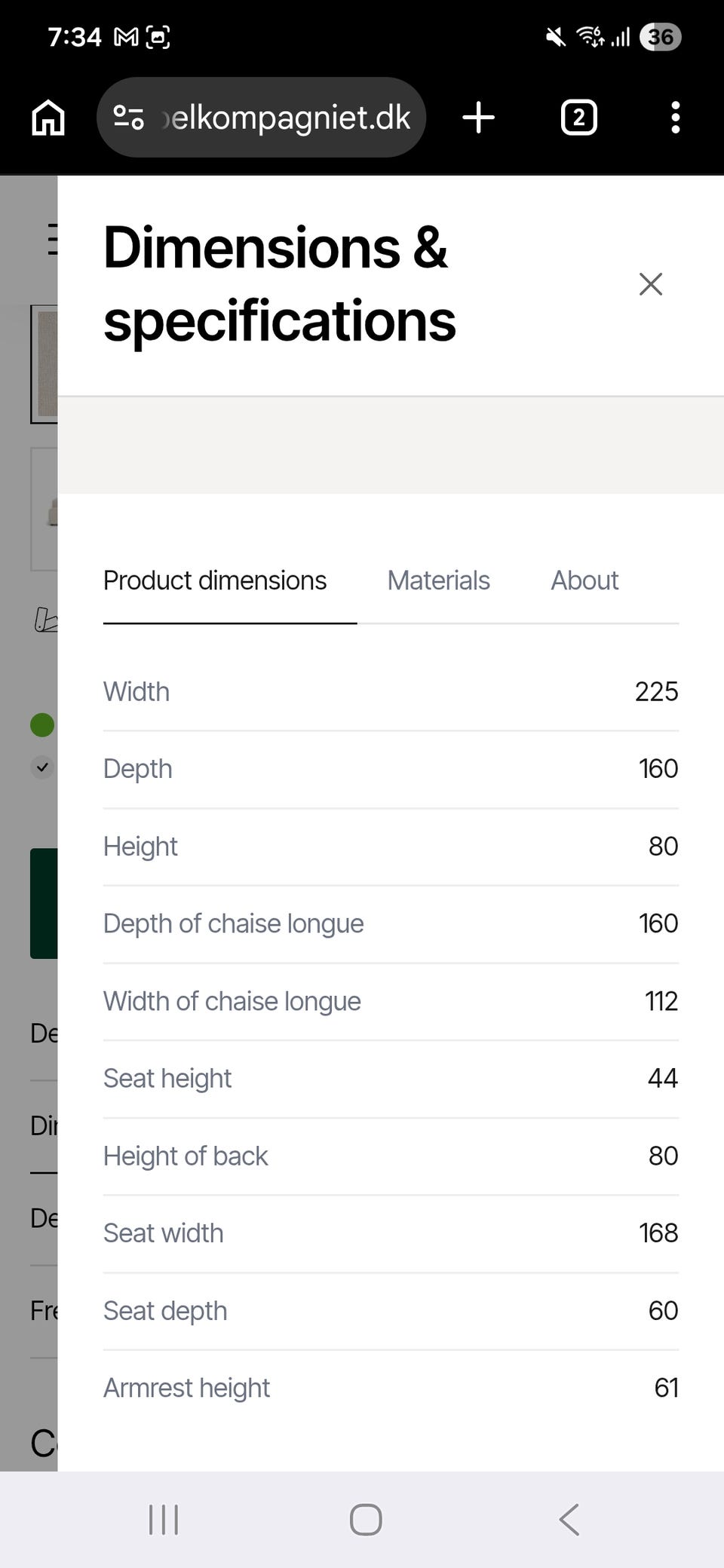This screenshot has height=1568, width=724.
Task: Tap the Width row label
Action: pyautogui.click(x=137, y=691)
